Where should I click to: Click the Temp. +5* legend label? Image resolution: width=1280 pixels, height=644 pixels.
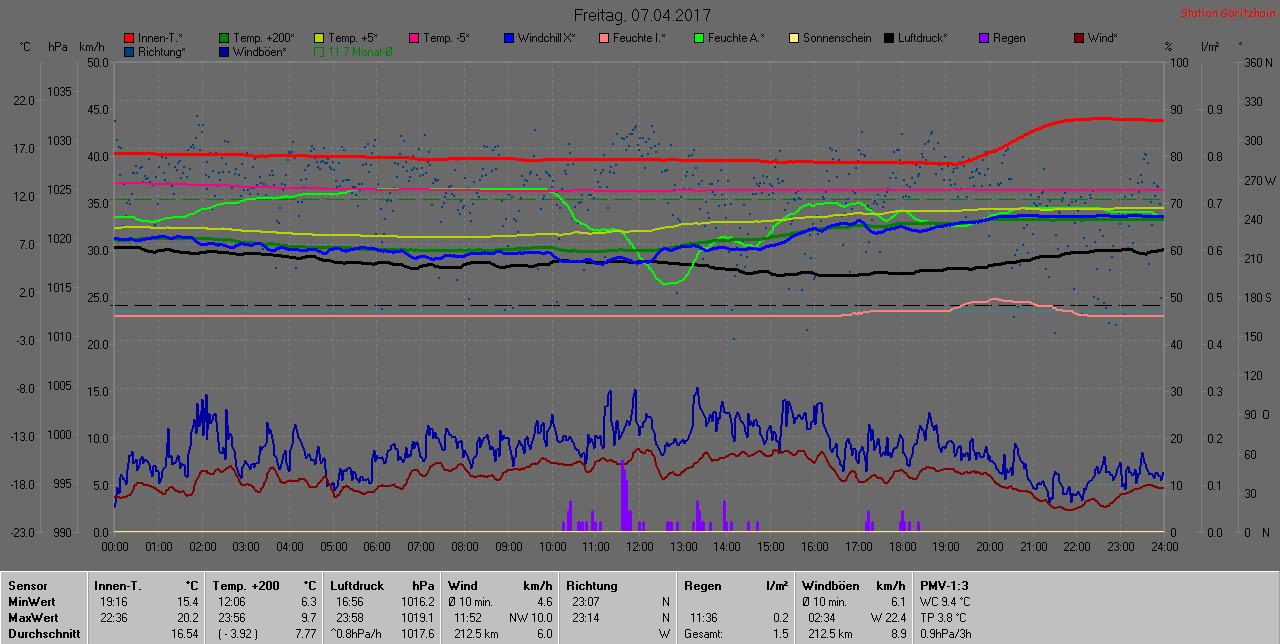click(351, 38)
